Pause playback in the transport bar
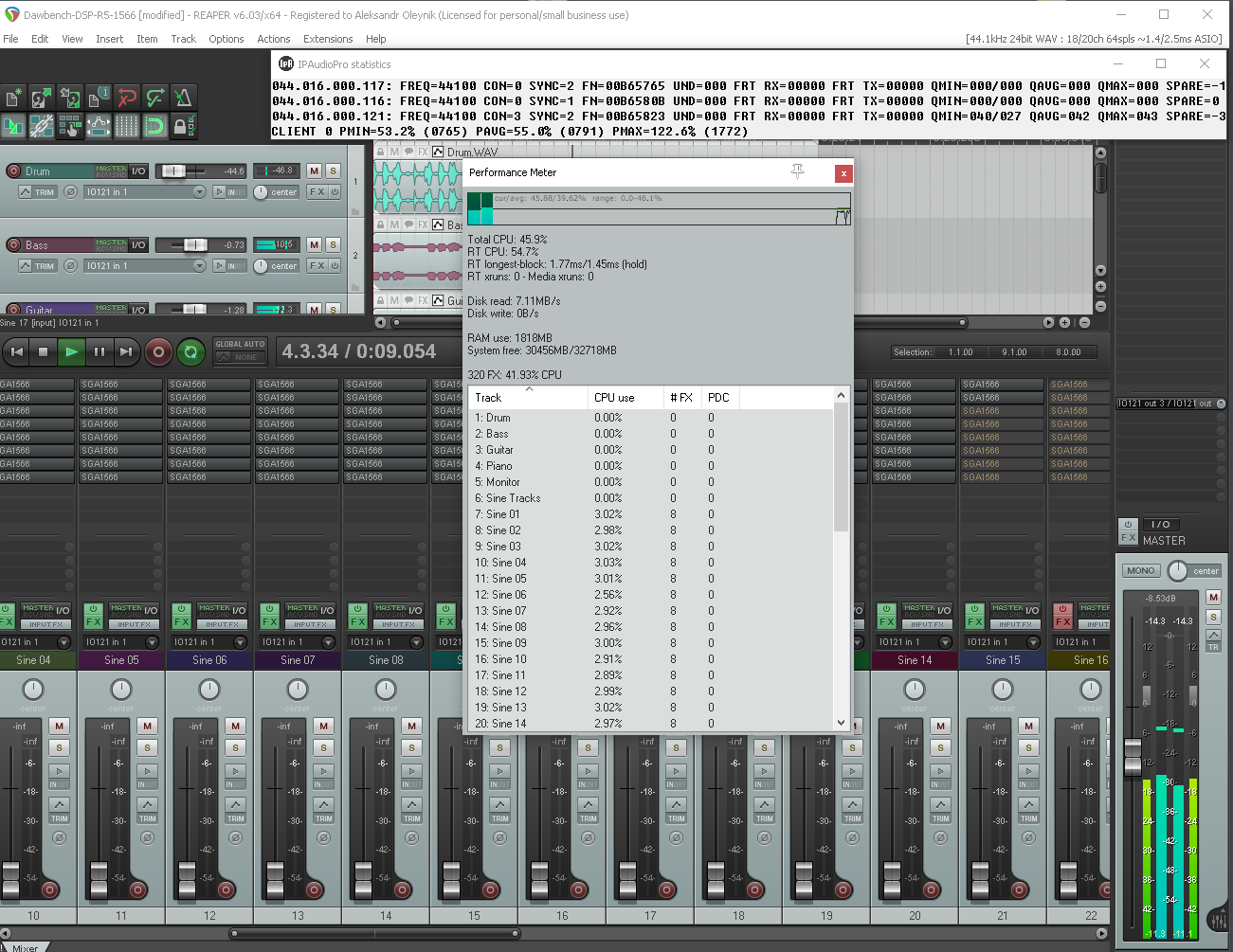The width and height of the screenshot is (1233, 952). click(x=99, y=351)
